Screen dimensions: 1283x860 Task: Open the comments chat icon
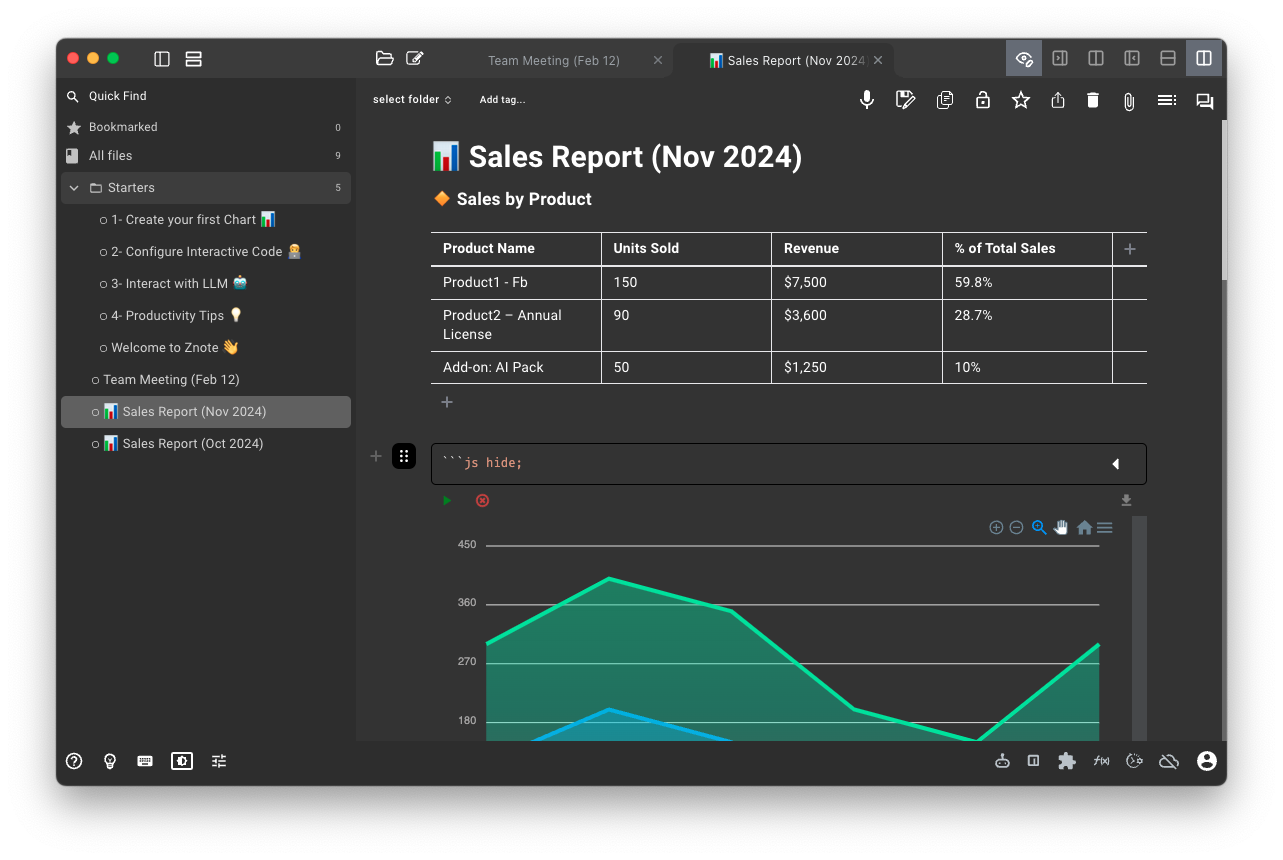click(1205, 101)
